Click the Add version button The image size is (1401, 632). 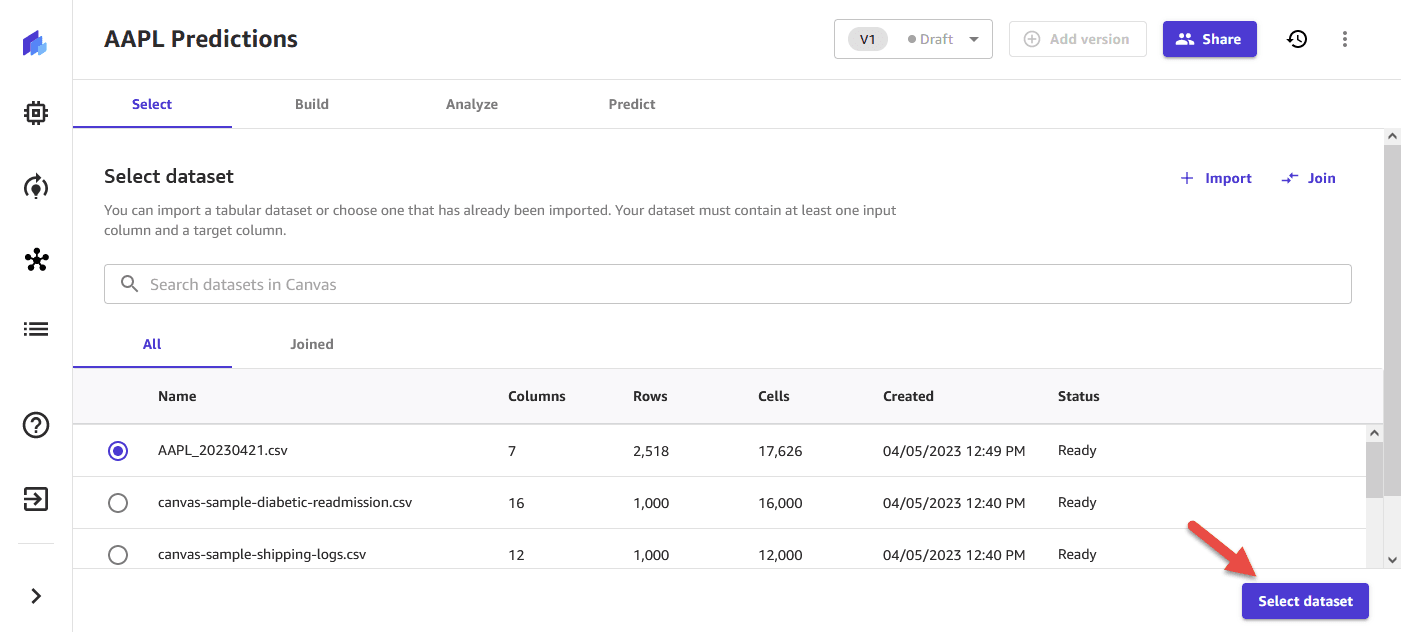point(1078,39)
